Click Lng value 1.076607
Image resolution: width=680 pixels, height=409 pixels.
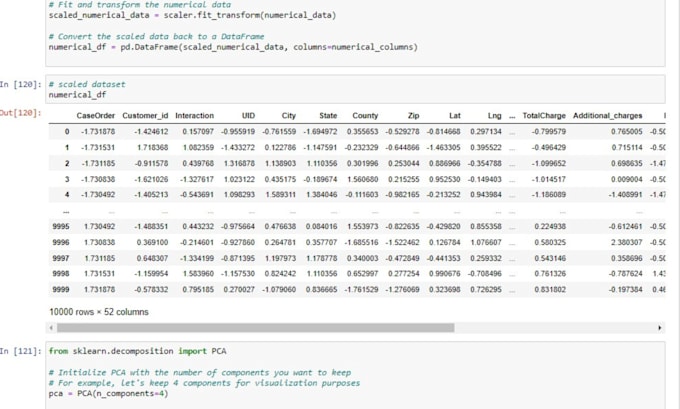tap(486, 242)
